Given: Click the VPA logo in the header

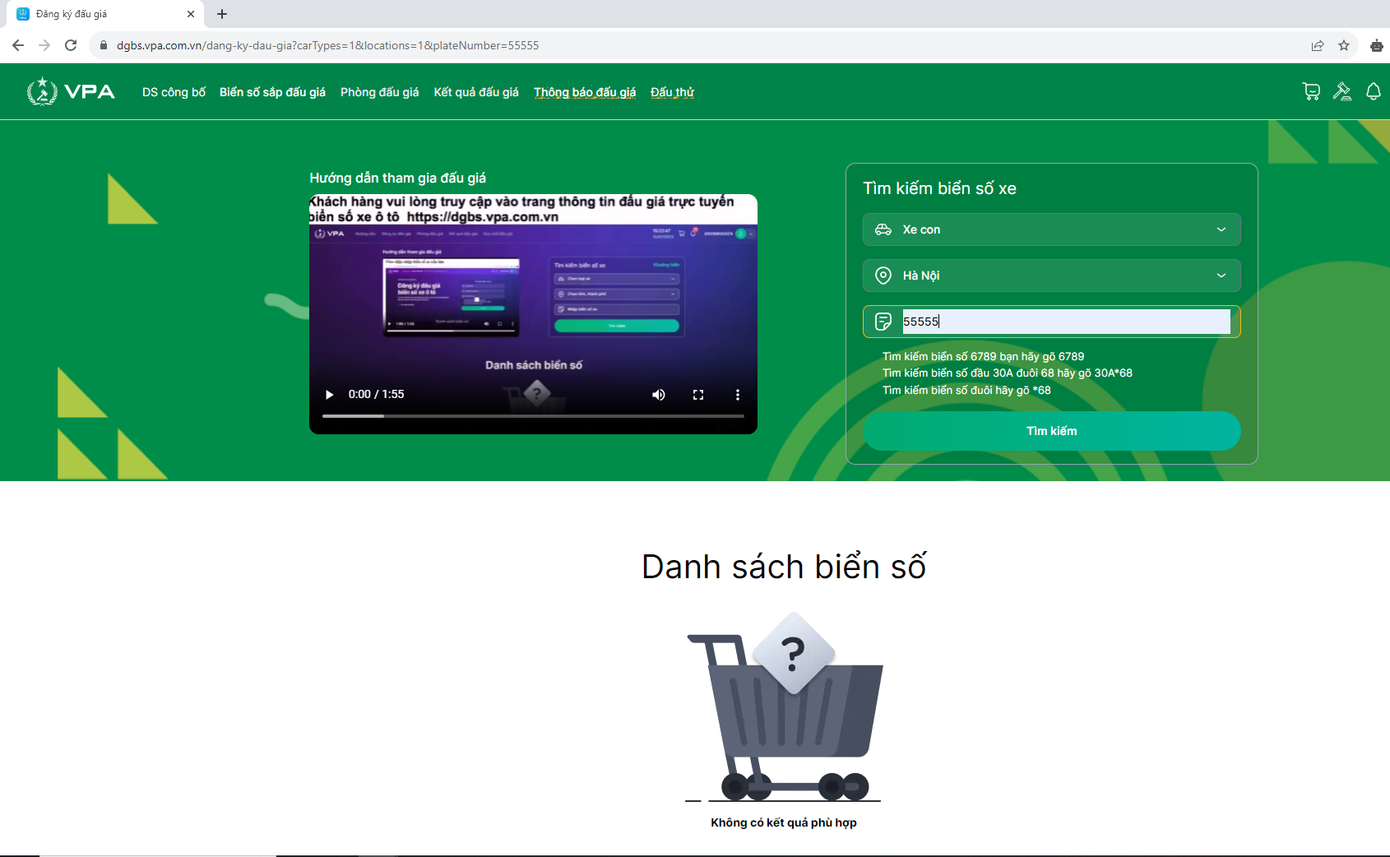Looking at the screenshot, I should click(x=71, y=92).
